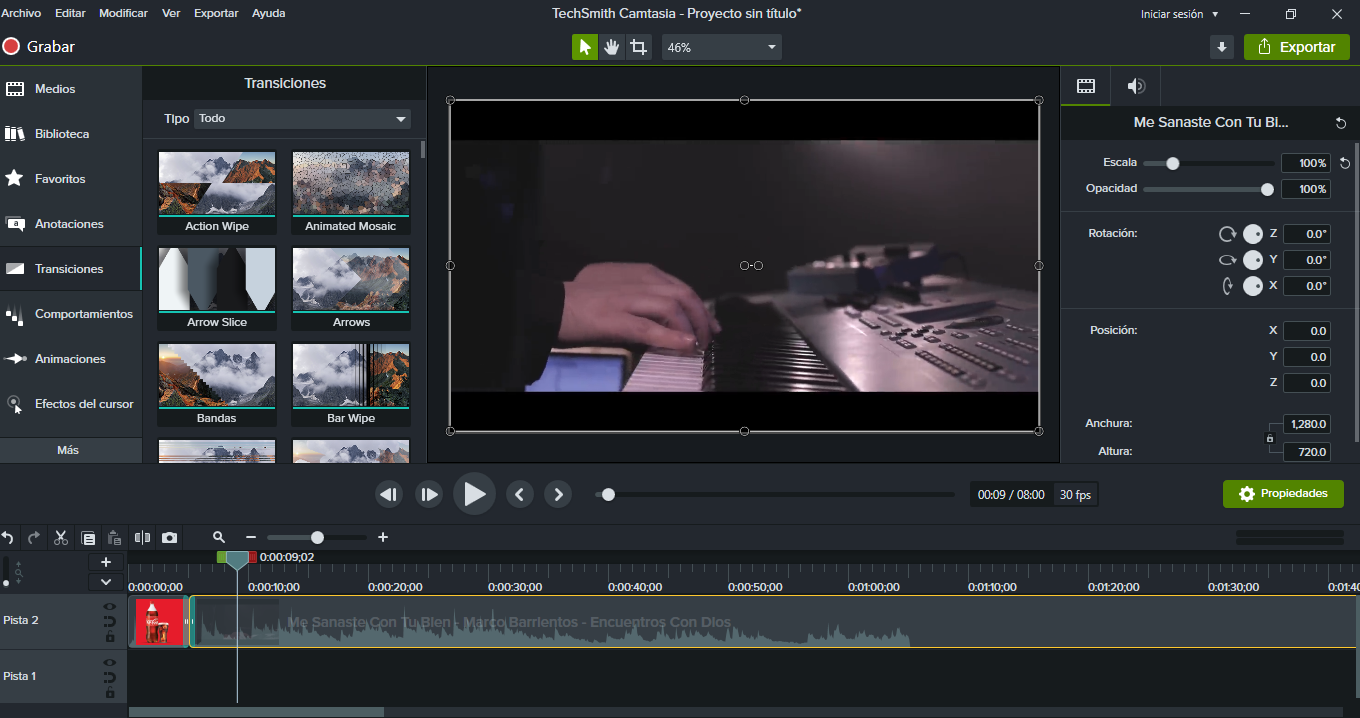This screenshot has width=1360, height=718.
Task: Click the Y rotation dial
Action: point(1253,260)
